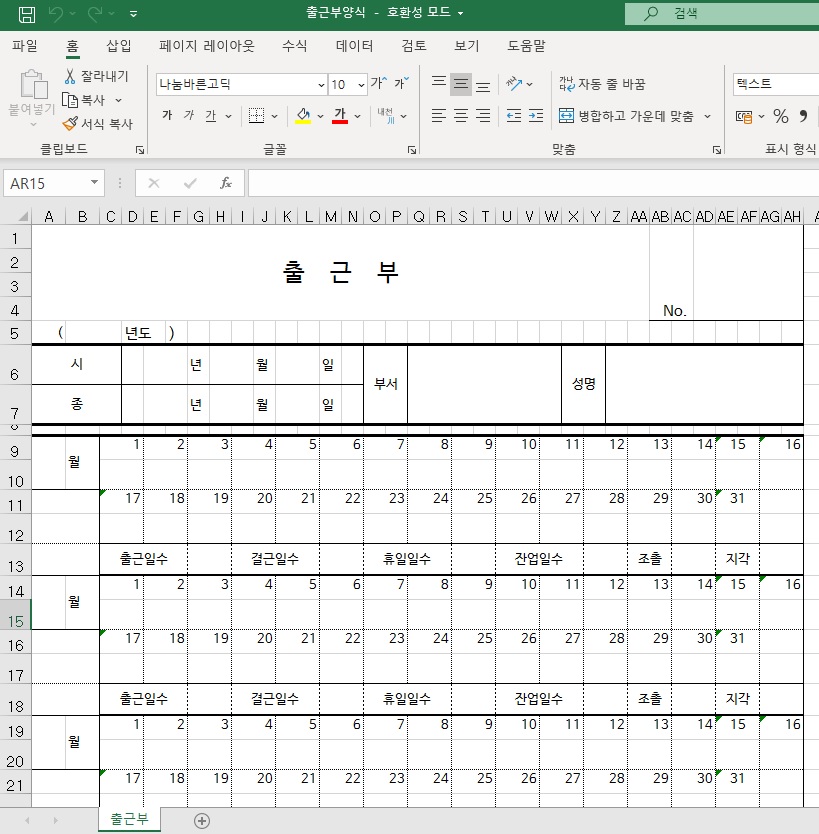Open the merge and center dropdown arrow
Image resolution: width=819 pixels, height=834 pixels.
pos(707,115)
